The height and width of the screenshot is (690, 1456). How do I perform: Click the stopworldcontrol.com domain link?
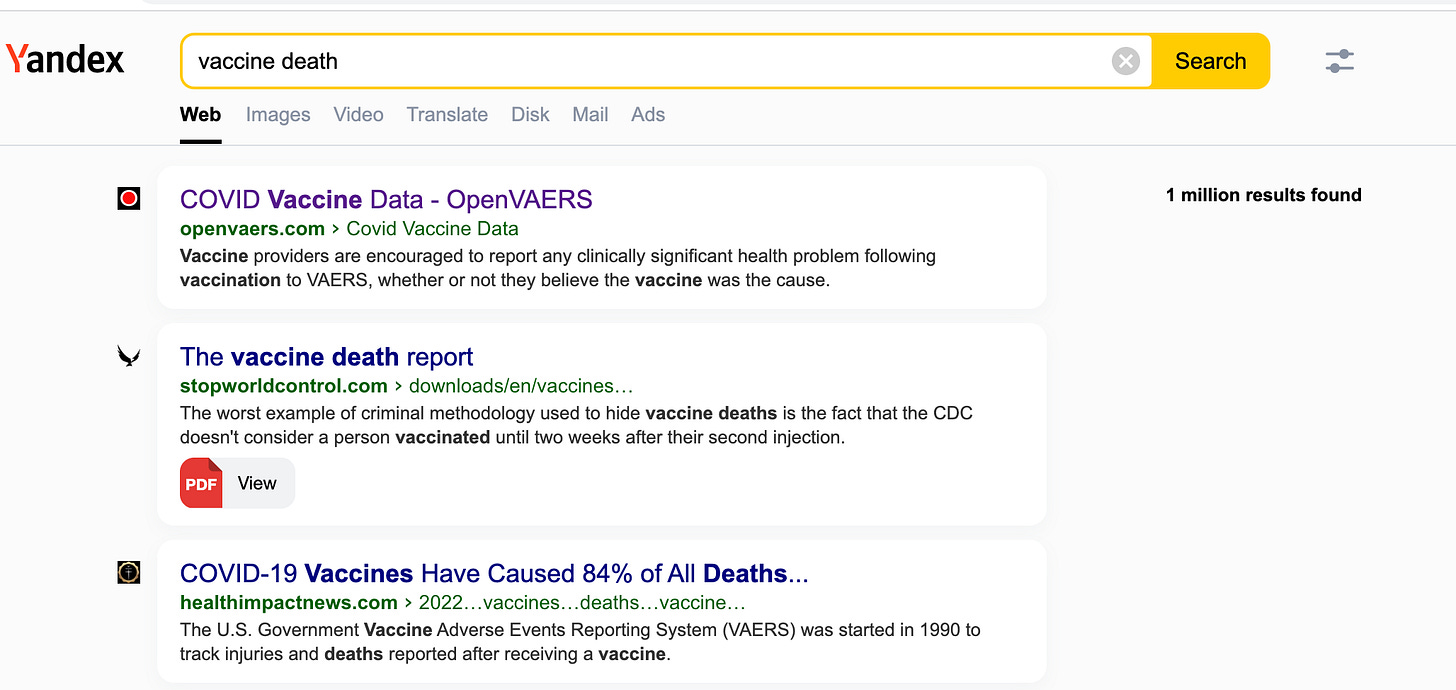(283, 386)
